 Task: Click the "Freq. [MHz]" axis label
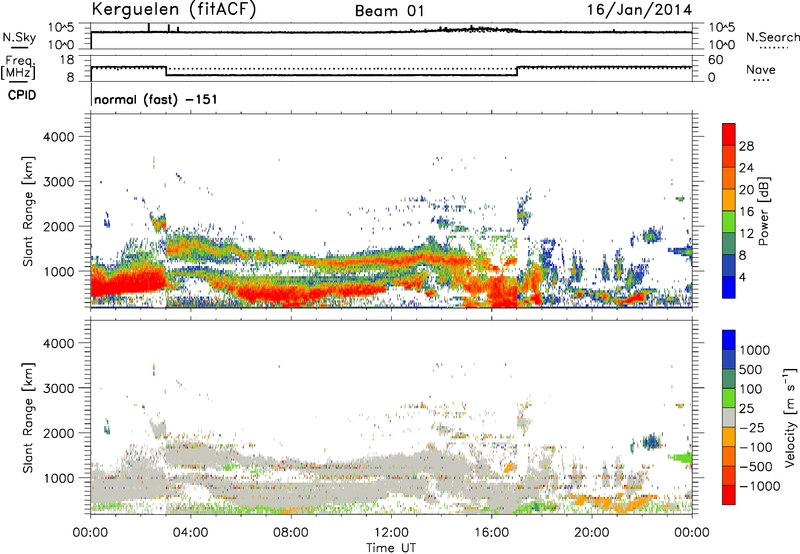tap(18, 68)
